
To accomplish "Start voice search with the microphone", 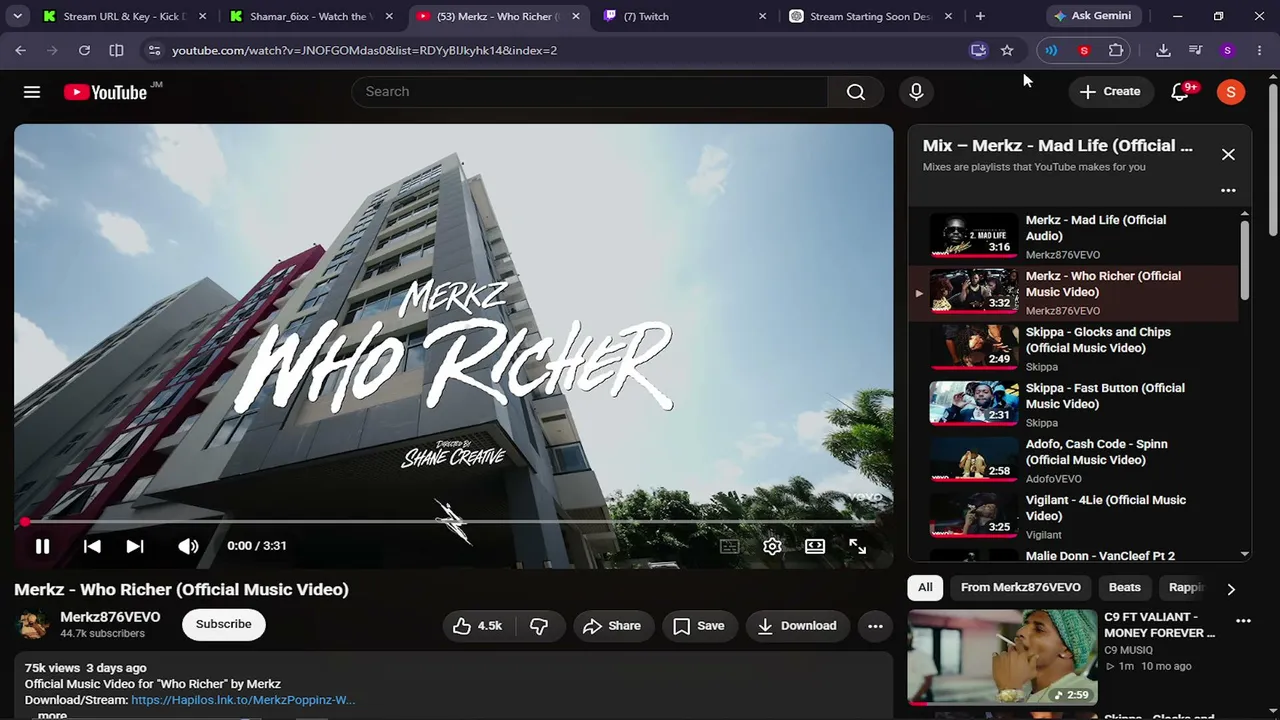I will [x=916, y=92].
